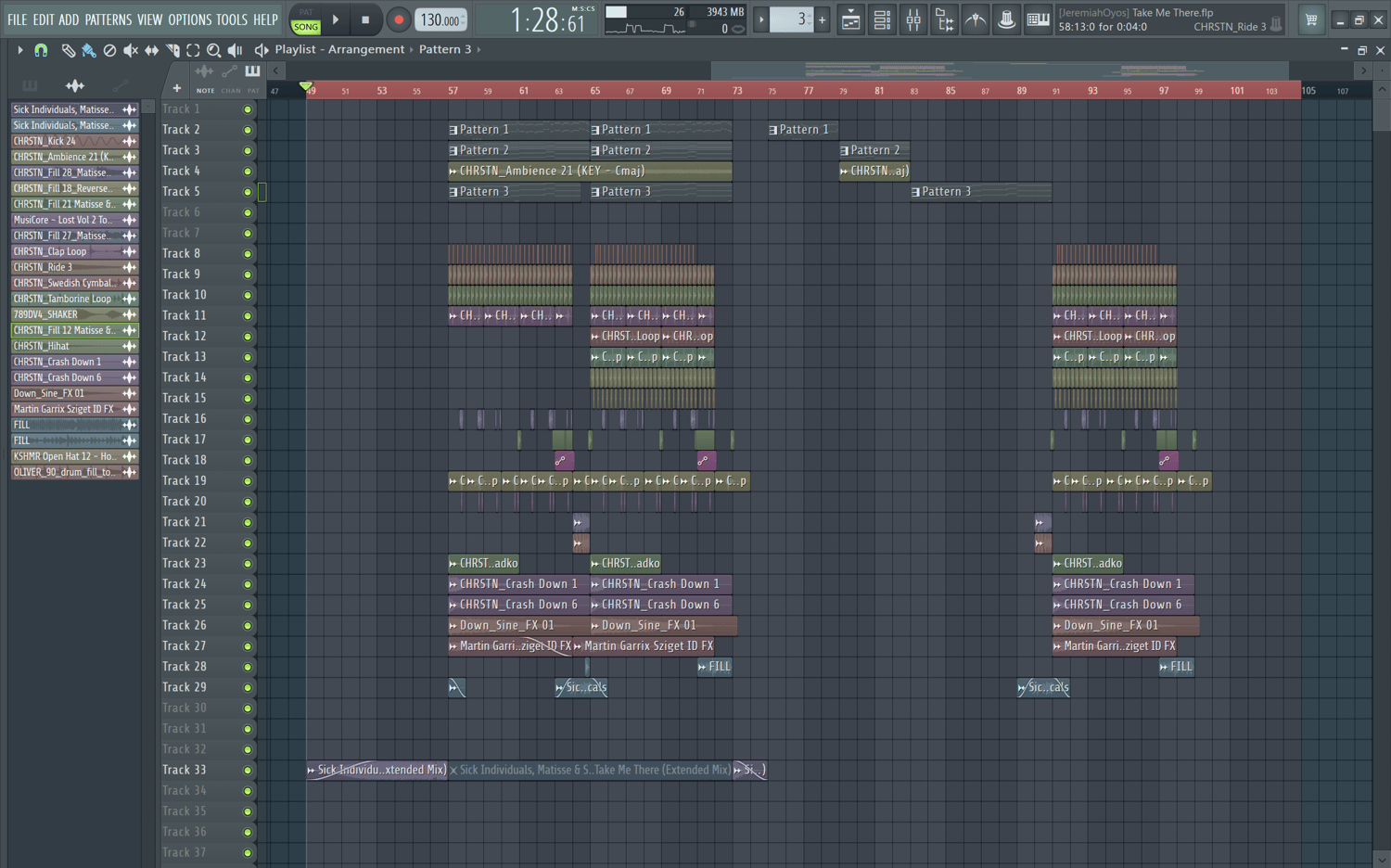The width and height of the screenshot is (1391, 868).
Task: Click the 130.000 tempo field
Action: [x=440, y=19]
